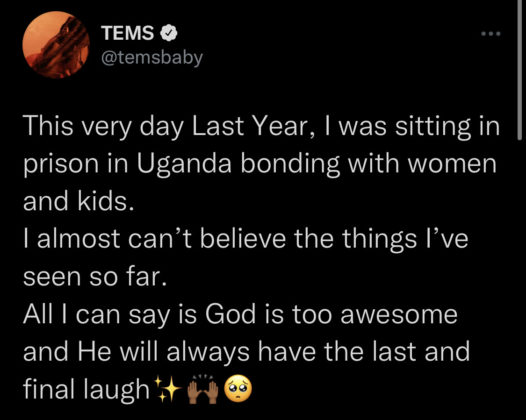Click the word 'God' in the tweet
The image size is (526, 420).
(x=230, y=315)
